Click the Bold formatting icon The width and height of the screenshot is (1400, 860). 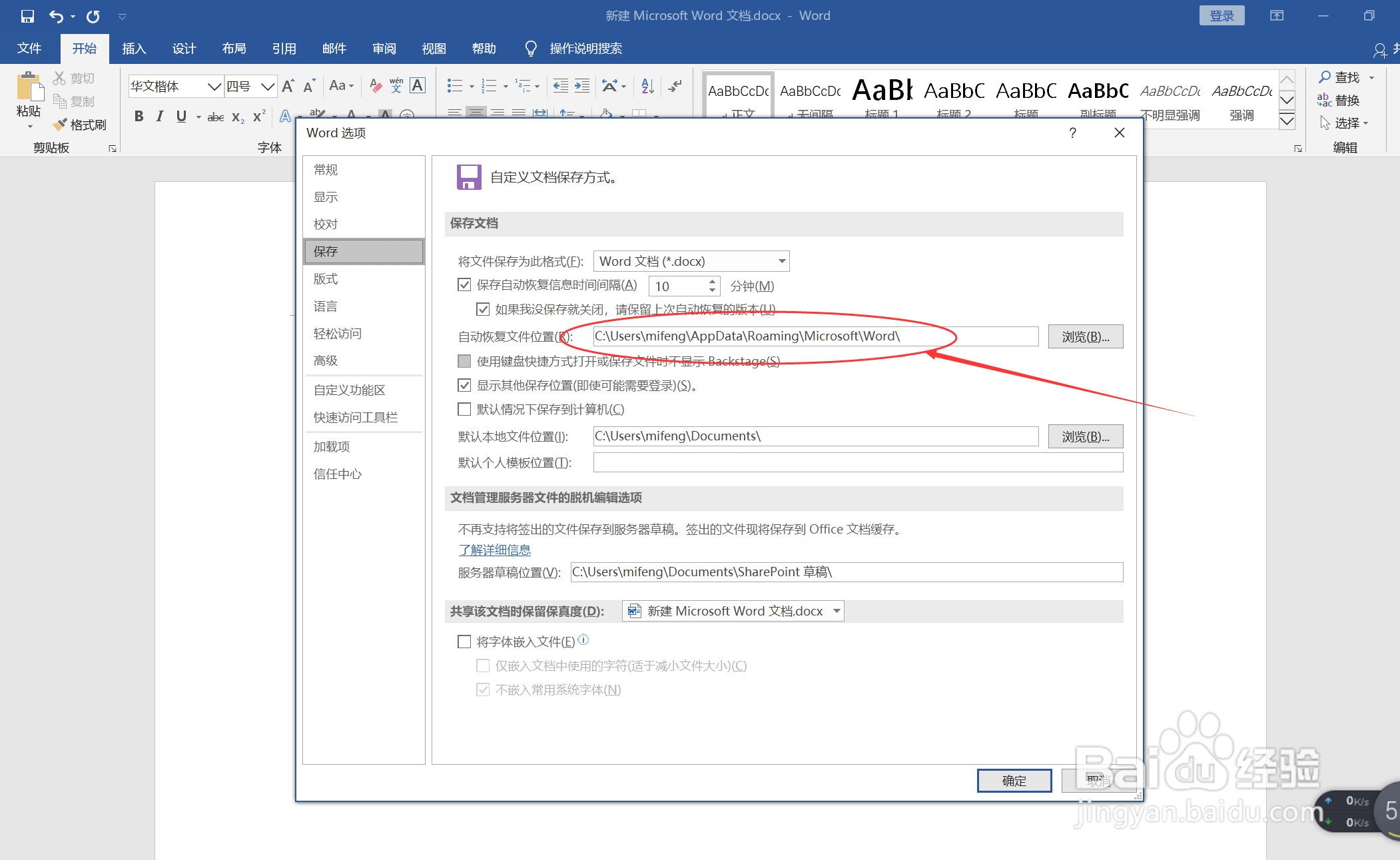[139, 117]
